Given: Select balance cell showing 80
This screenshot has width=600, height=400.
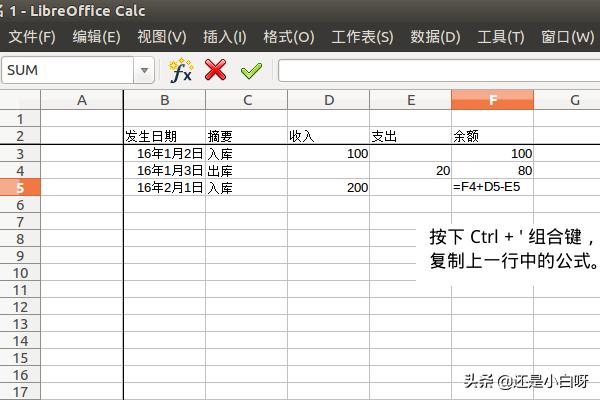Looking at the screenshot, I should click(492, 170).
